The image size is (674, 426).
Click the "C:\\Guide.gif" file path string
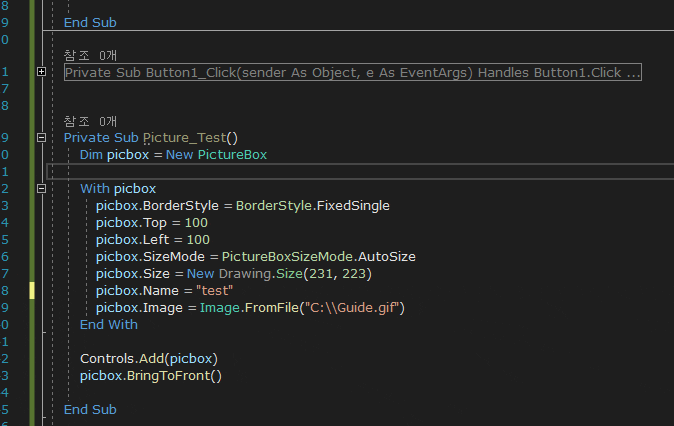(x=352, y=308)
